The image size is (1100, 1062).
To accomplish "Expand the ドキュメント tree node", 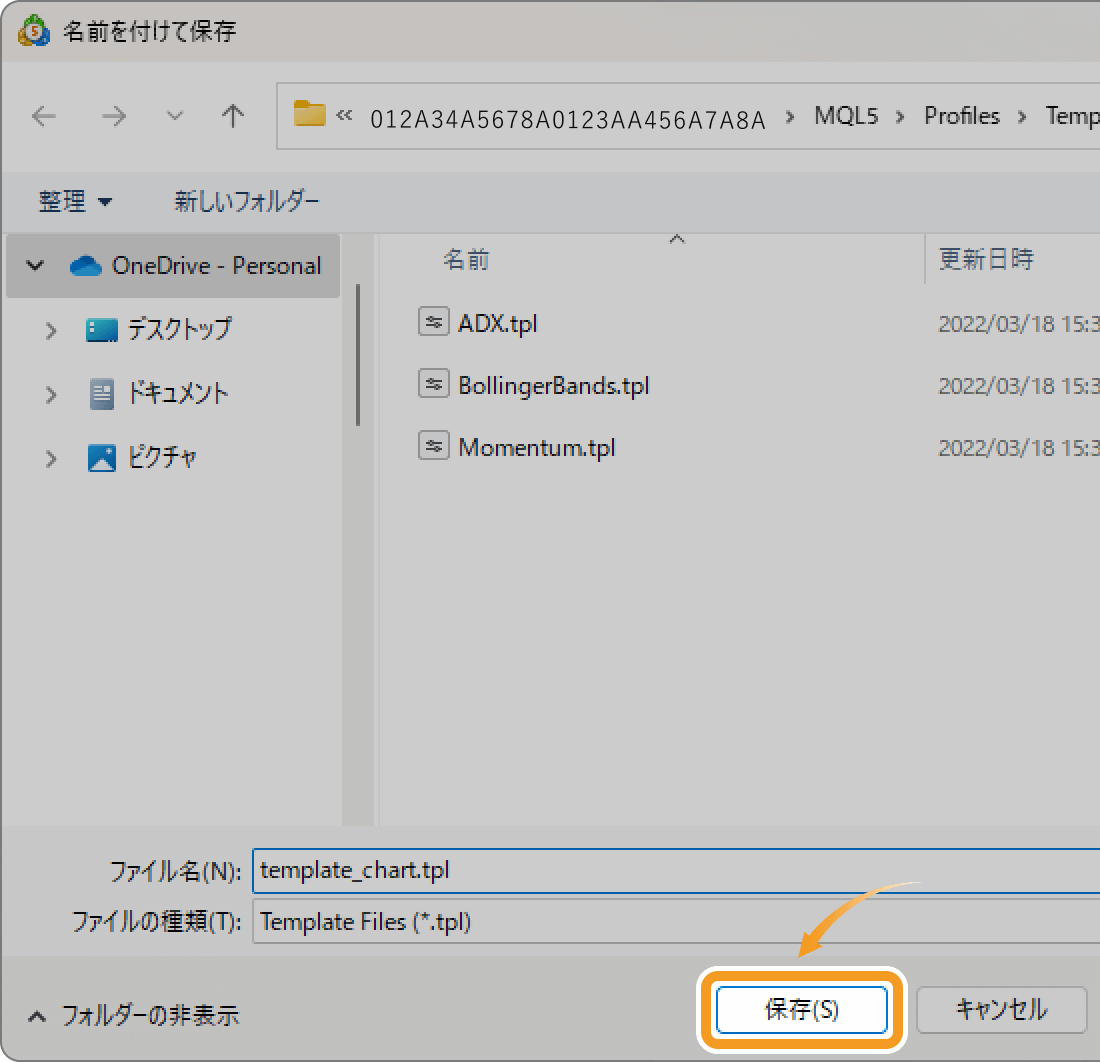I will (51, 395).
